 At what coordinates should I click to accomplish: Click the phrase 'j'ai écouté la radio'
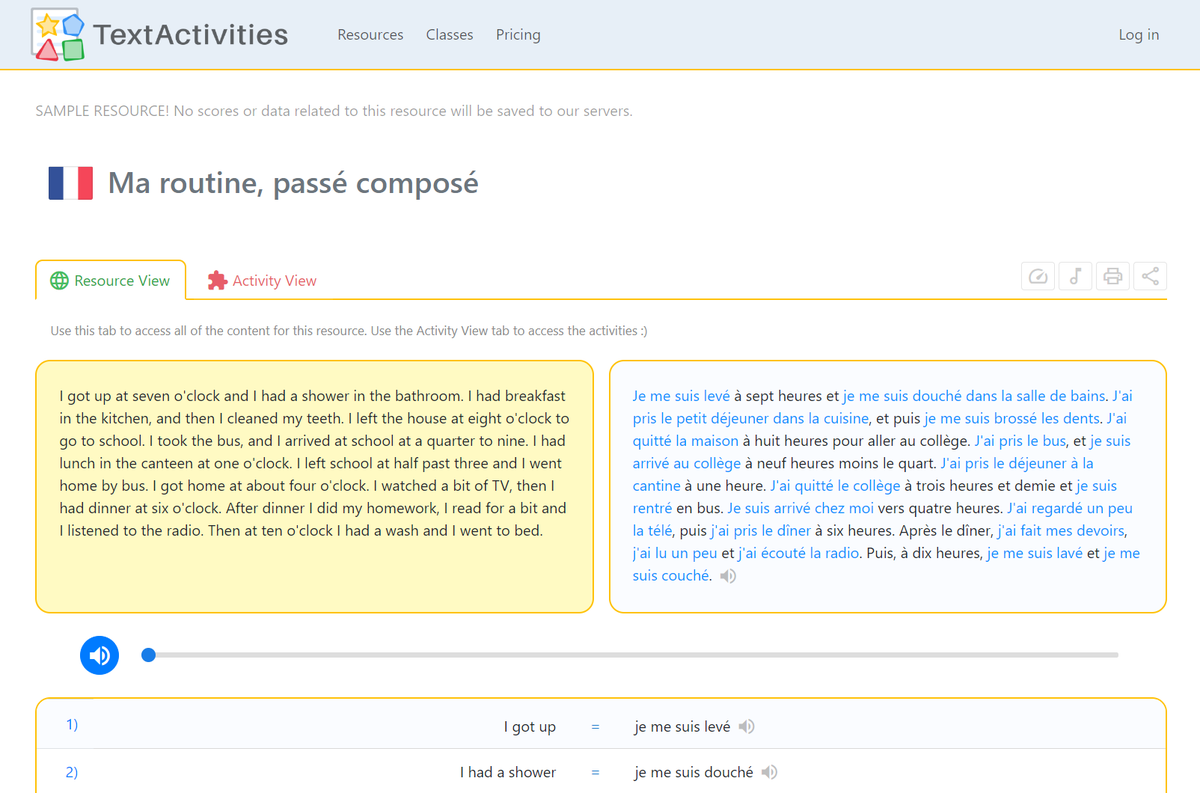click(x=799, y=553)
